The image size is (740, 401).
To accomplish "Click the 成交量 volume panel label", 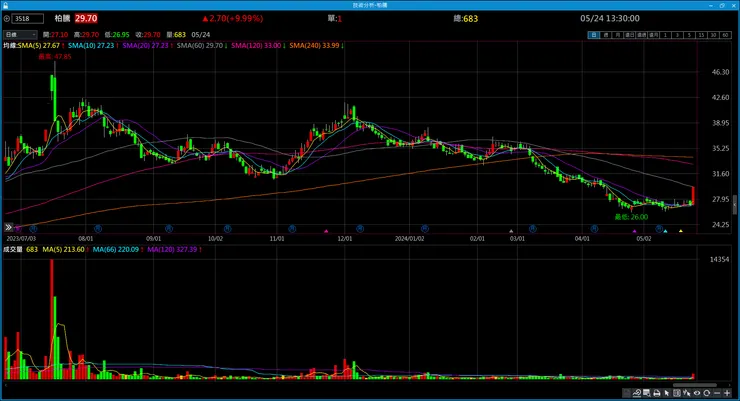I will pos(13,249).
